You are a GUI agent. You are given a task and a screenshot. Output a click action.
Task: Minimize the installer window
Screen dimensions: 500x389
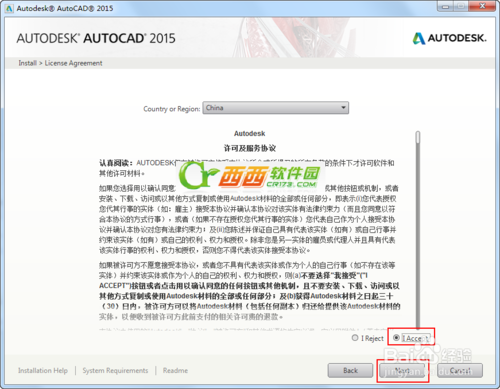[446, 6]
